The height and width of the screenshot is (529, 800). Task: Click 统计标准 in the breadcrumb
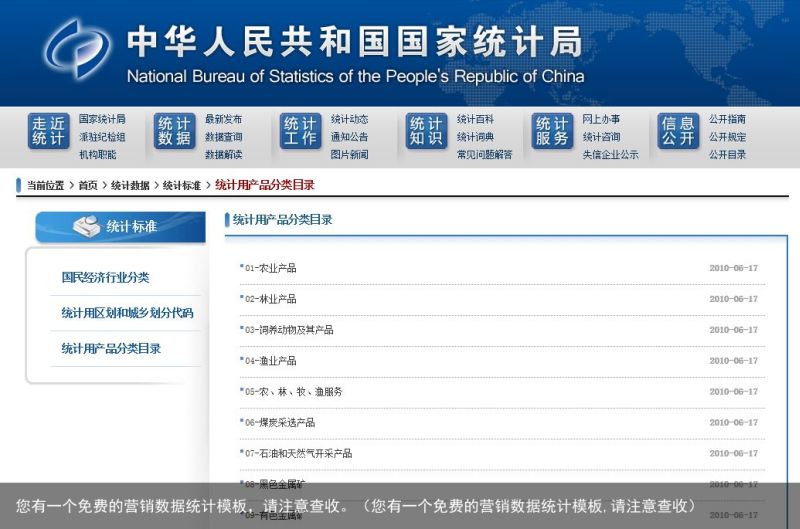pyautogui.click(x=182, y=185)
